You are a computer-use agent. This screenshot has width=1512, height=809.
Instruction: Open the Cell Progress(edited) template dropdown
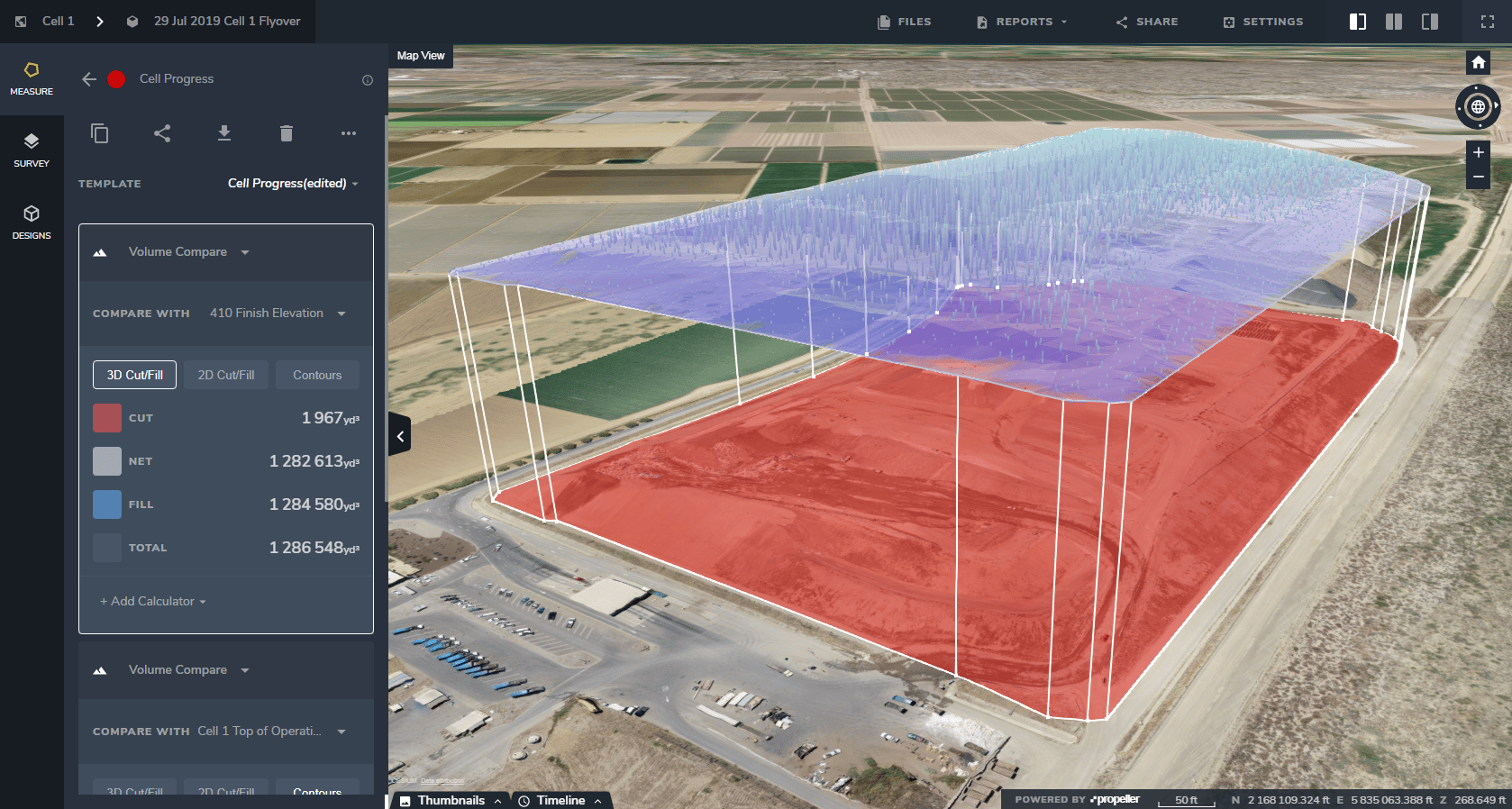[x=293, y=184]
